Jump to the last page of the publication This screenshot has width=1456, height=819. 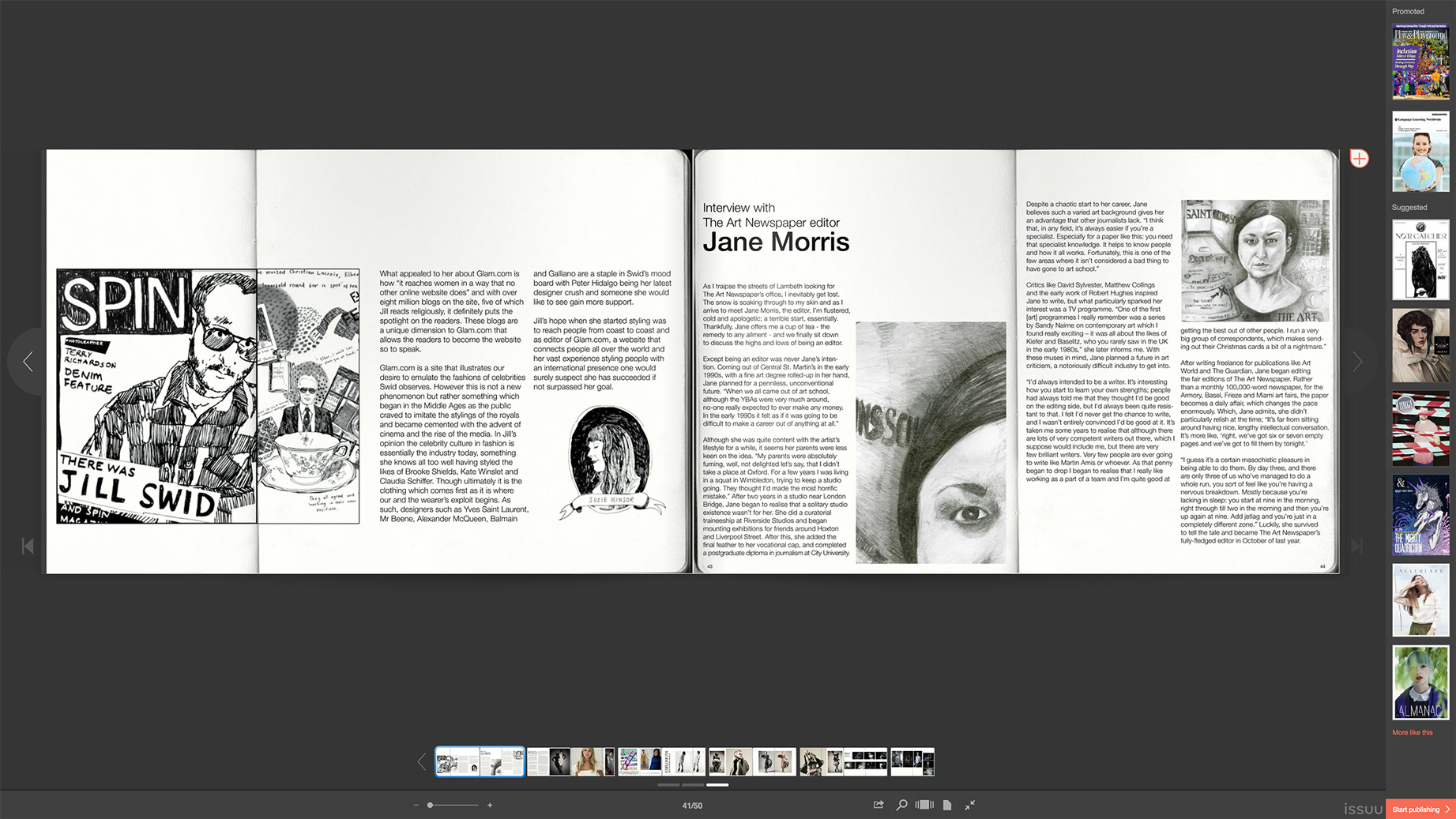point(1356,546)
